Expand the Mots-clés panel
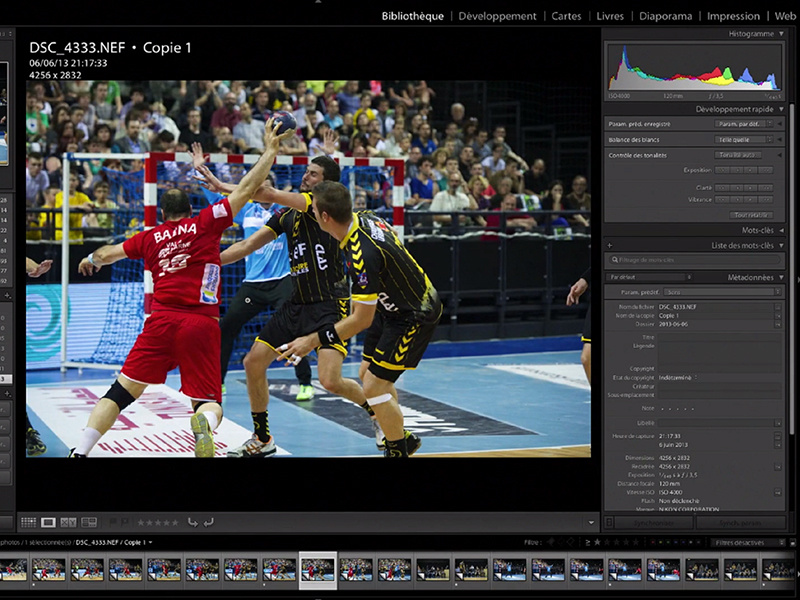This screenshot has height=600, width=800. click(x=781, y=230)
